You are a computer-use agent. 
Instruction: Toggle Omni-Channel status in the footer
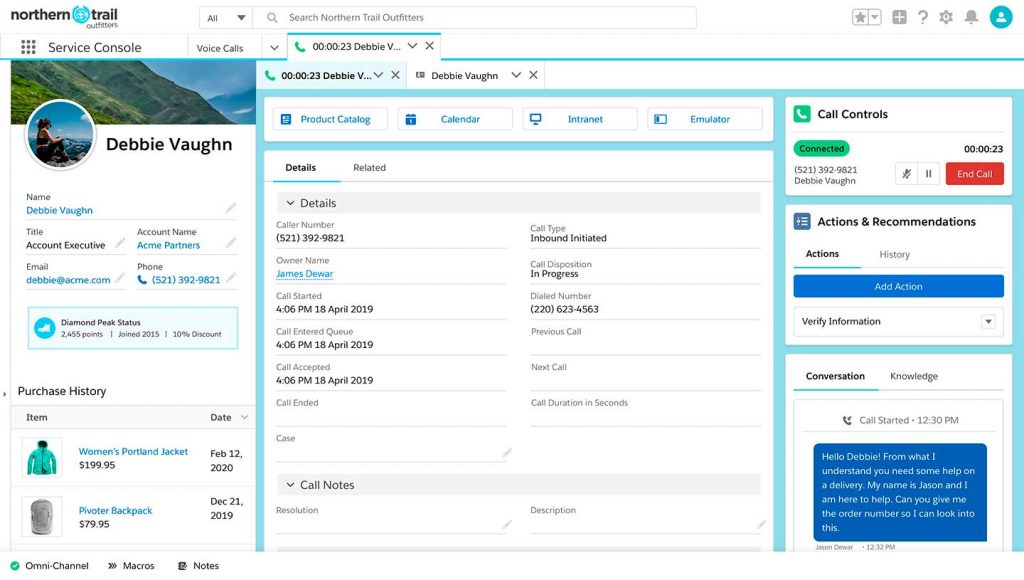click(48, 565)
